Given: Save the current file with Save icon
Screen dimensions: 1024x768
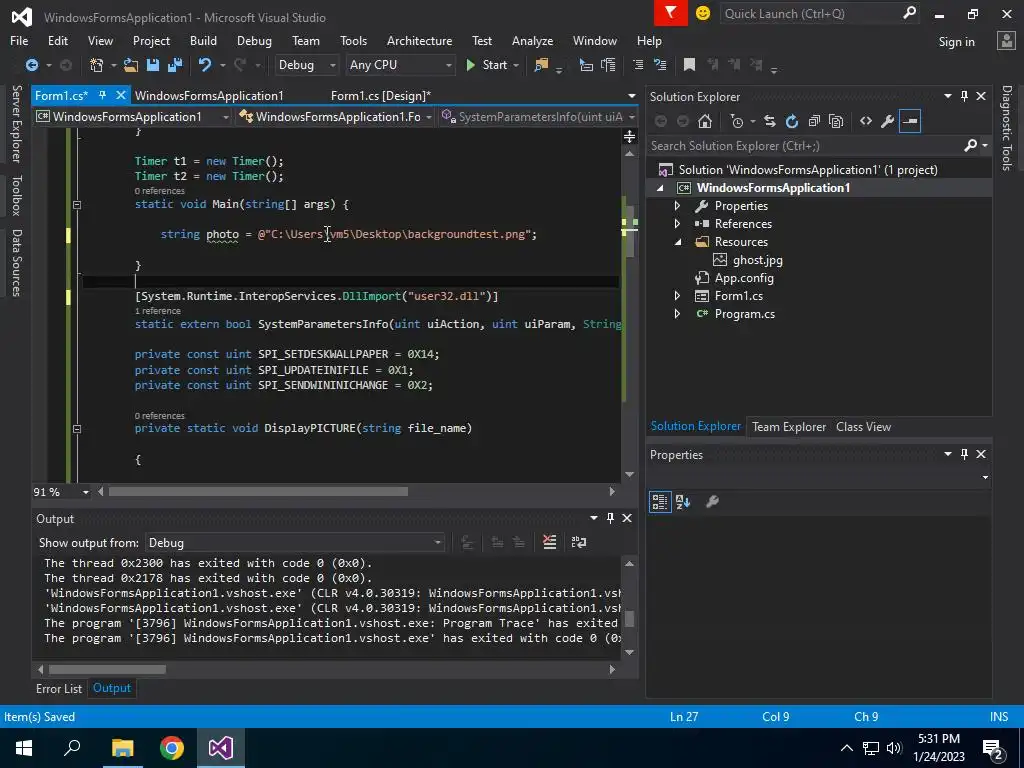Looking at the screenshot, I should (153, 65).
